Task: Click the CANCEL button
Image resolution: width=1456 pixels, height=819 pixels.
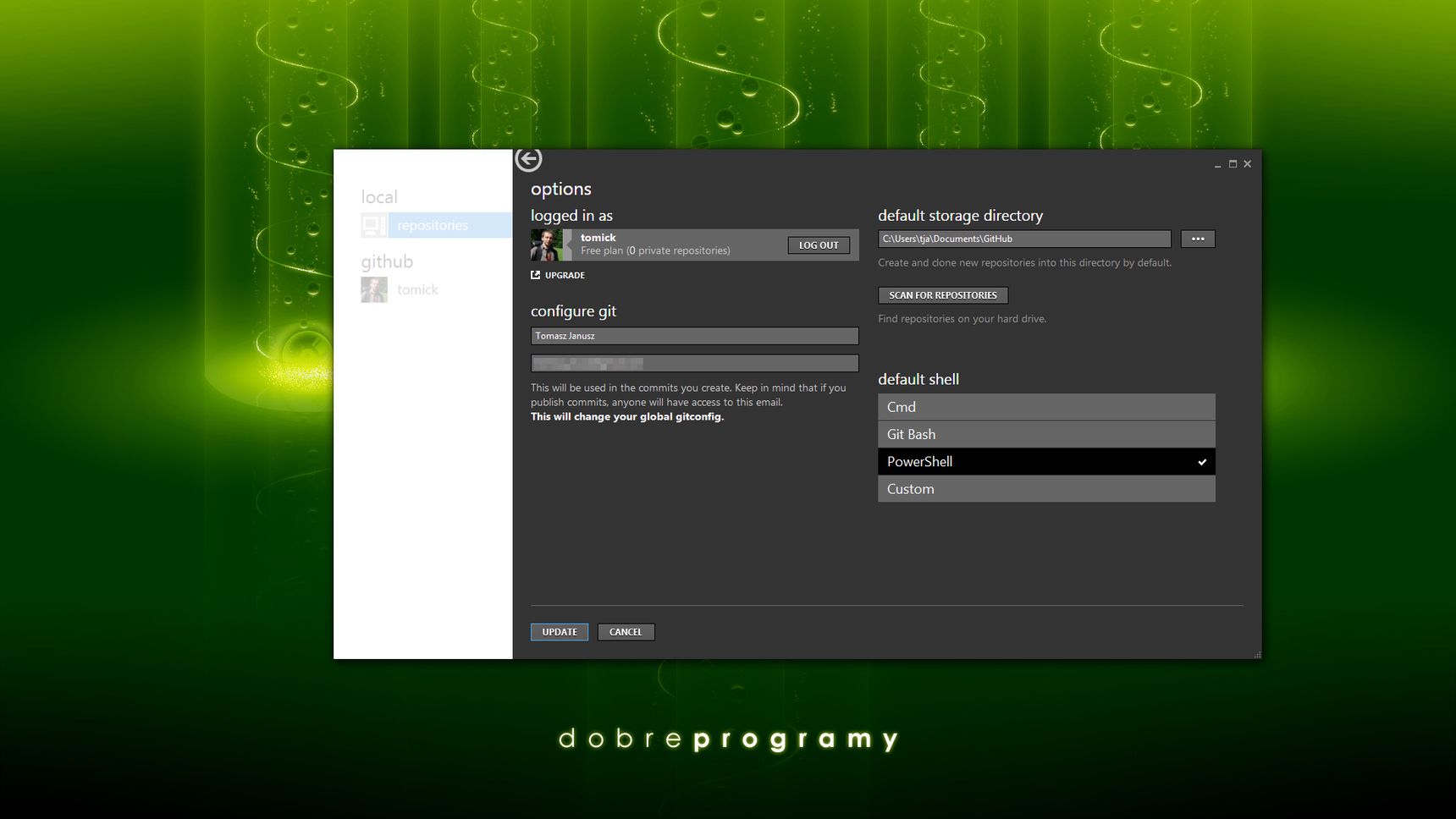Action: click(x=626, y=632)
